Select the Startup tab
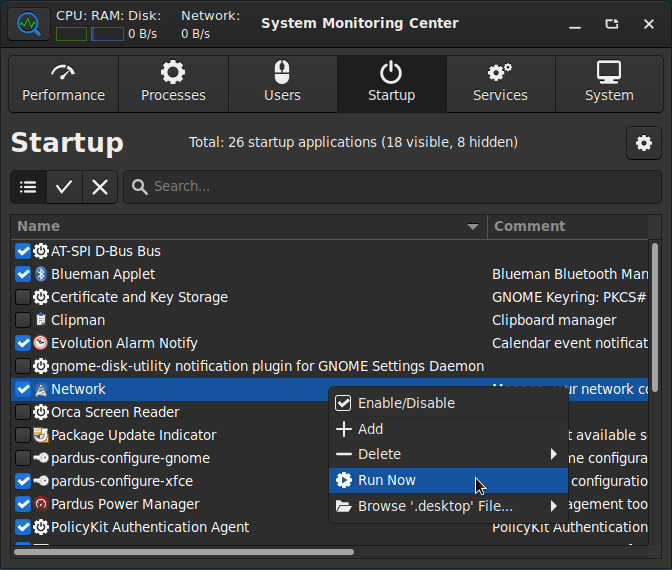Image resolution: width=672 pixels, height=570 pixels. [392, 84]
